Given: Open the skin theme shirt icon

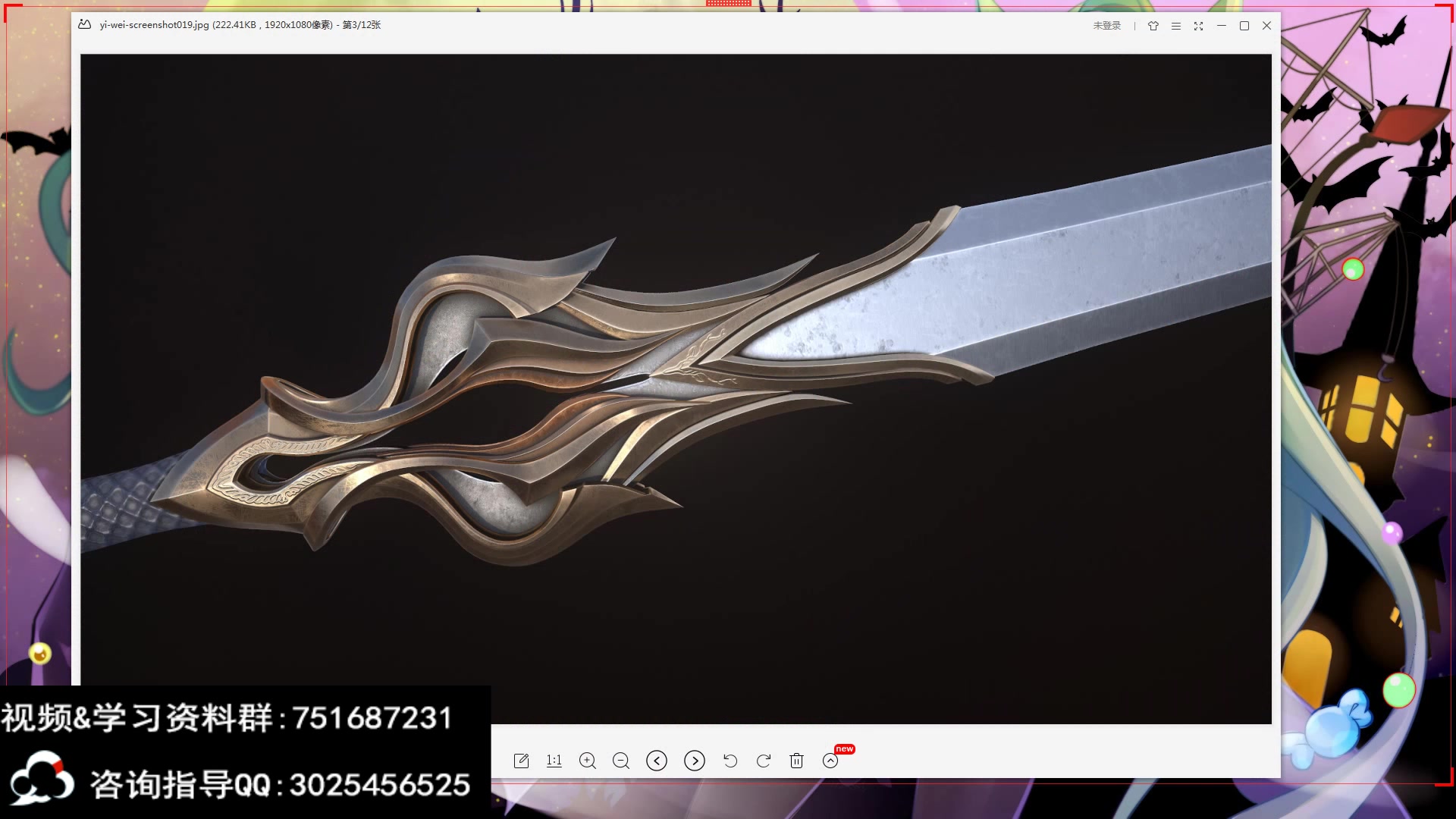Looking at the screenshot, I should coord(1153,26).
